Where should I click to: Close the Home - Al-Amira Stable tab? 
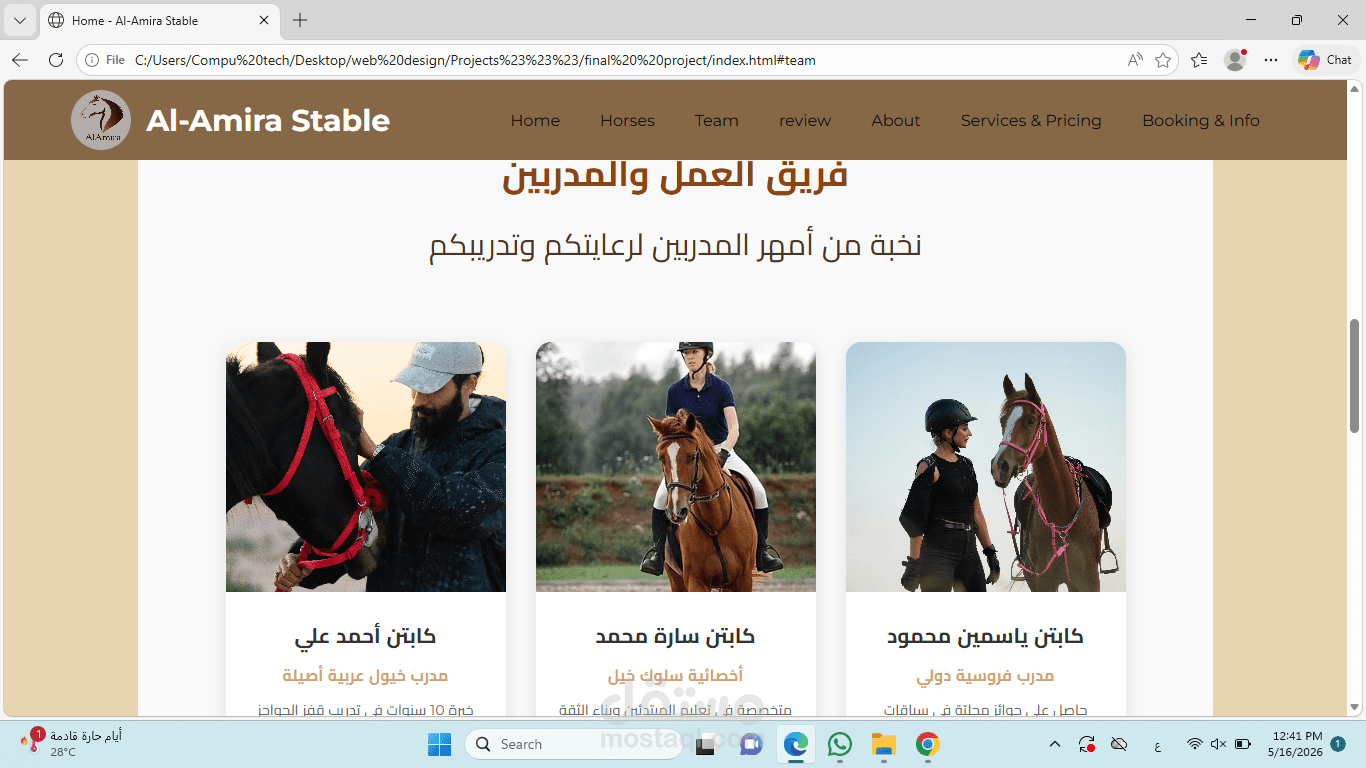(x=264, y=20)
